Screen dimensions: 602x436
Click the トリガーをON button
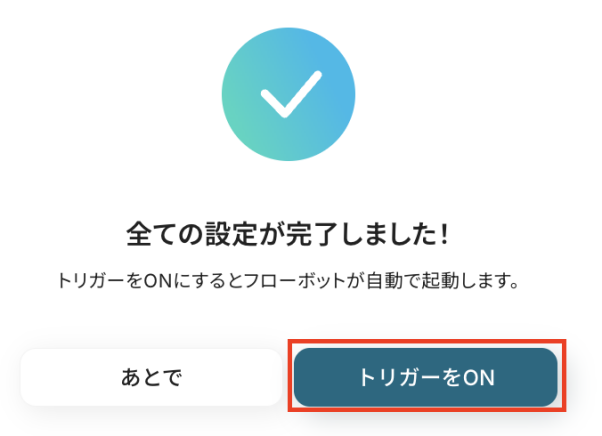point(425,377)
